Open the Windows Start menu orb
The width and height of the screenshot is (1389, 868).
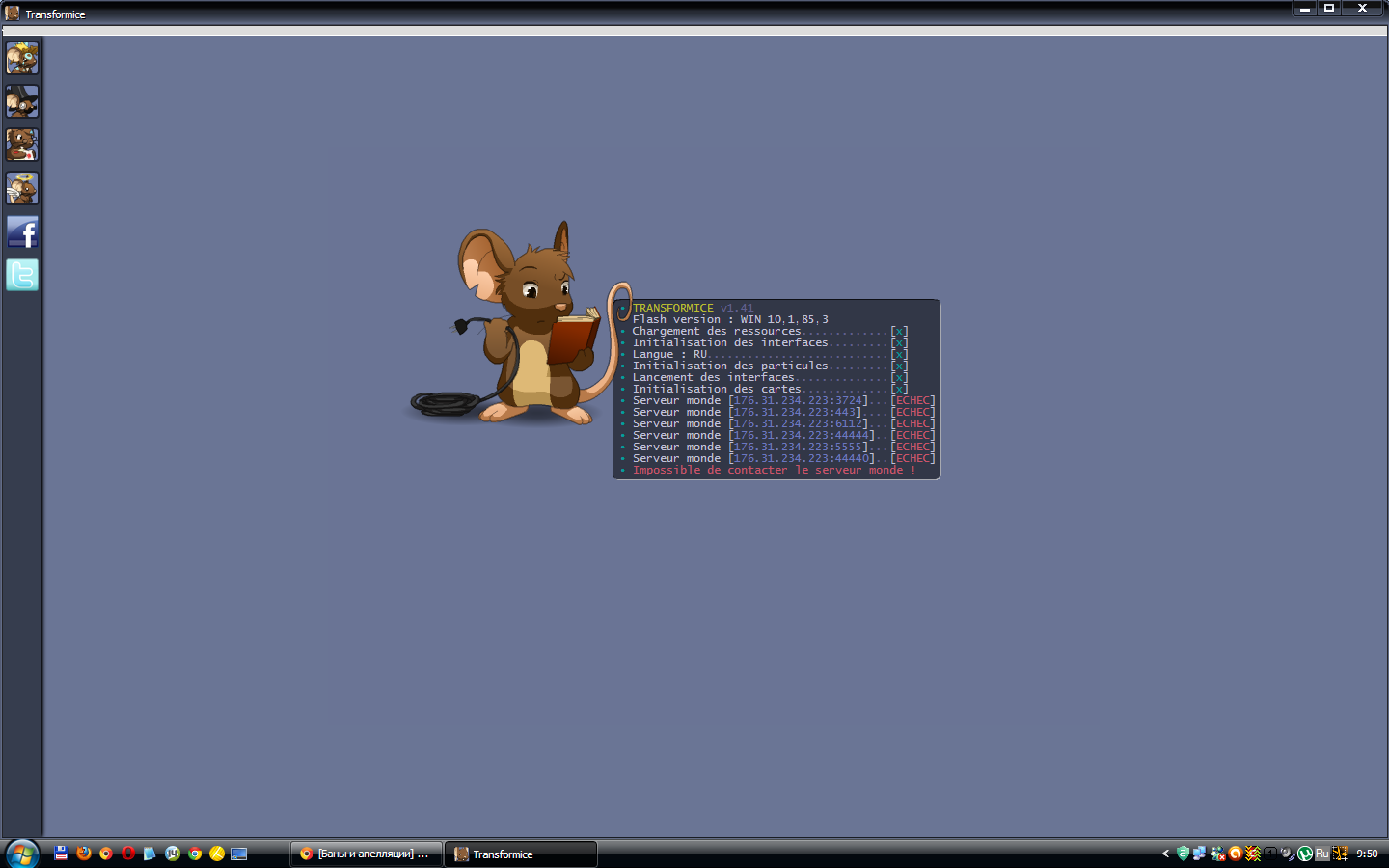[21, 854]
